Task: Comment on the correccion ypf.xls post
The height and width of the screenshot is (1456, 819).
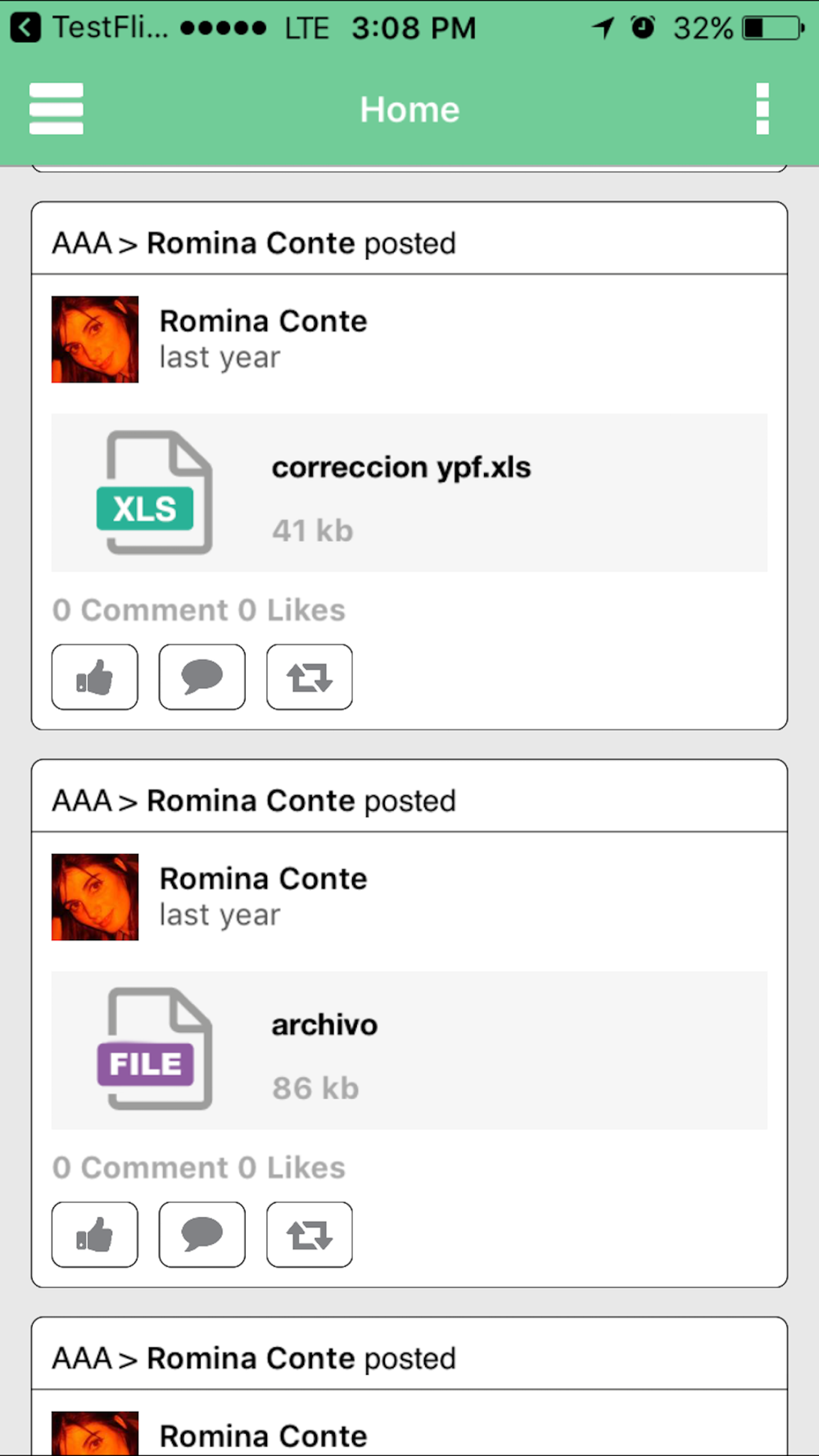Action: (x=201, y=677)
